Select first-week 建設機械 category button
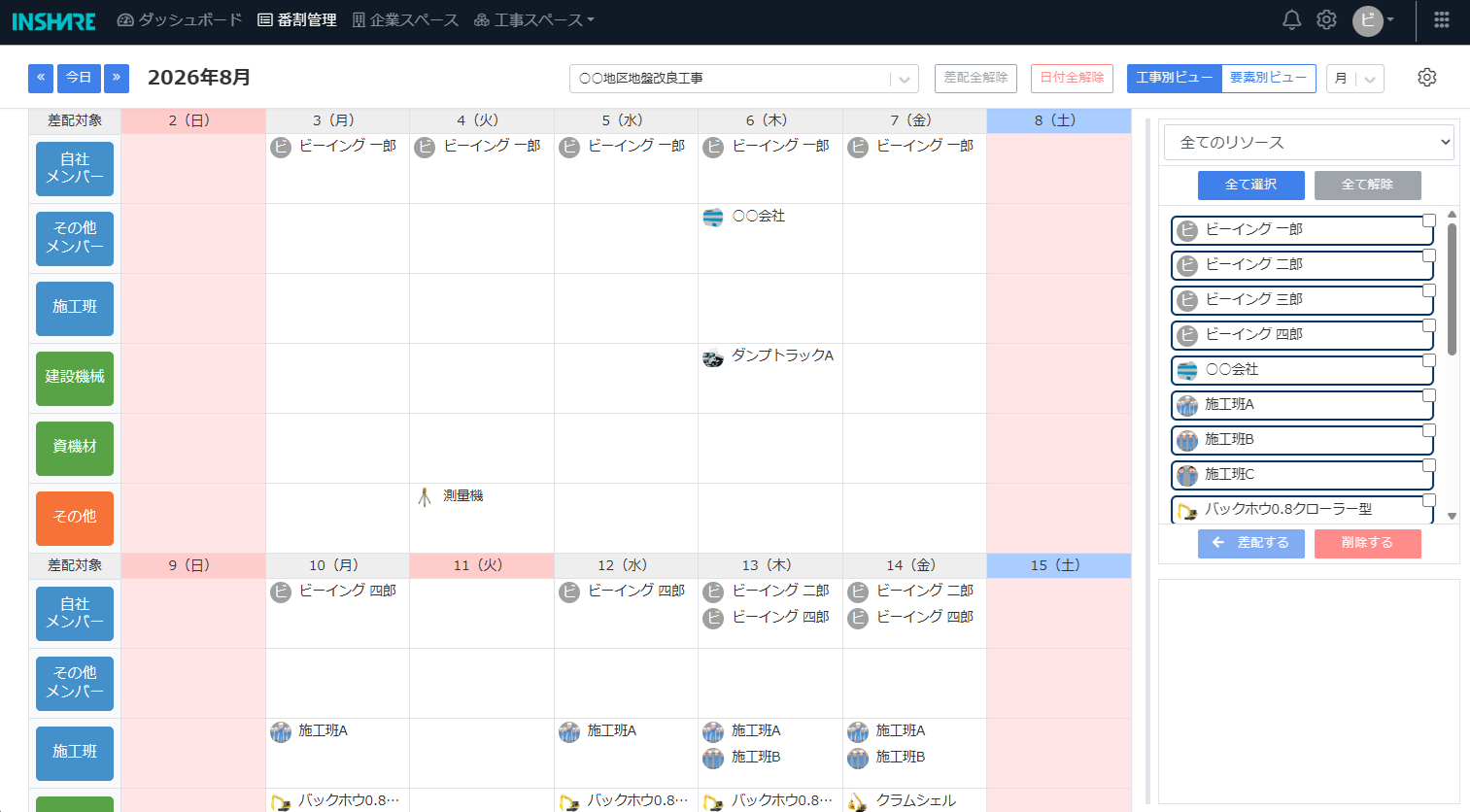The width and height of the screenshot is (1470, 812). click(75, 379)
